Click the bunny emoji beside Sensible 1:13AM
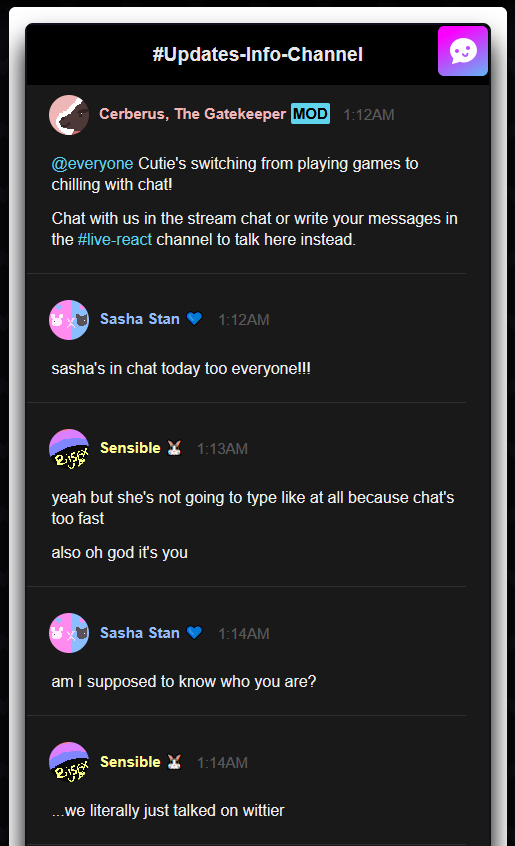 (174, 448)
